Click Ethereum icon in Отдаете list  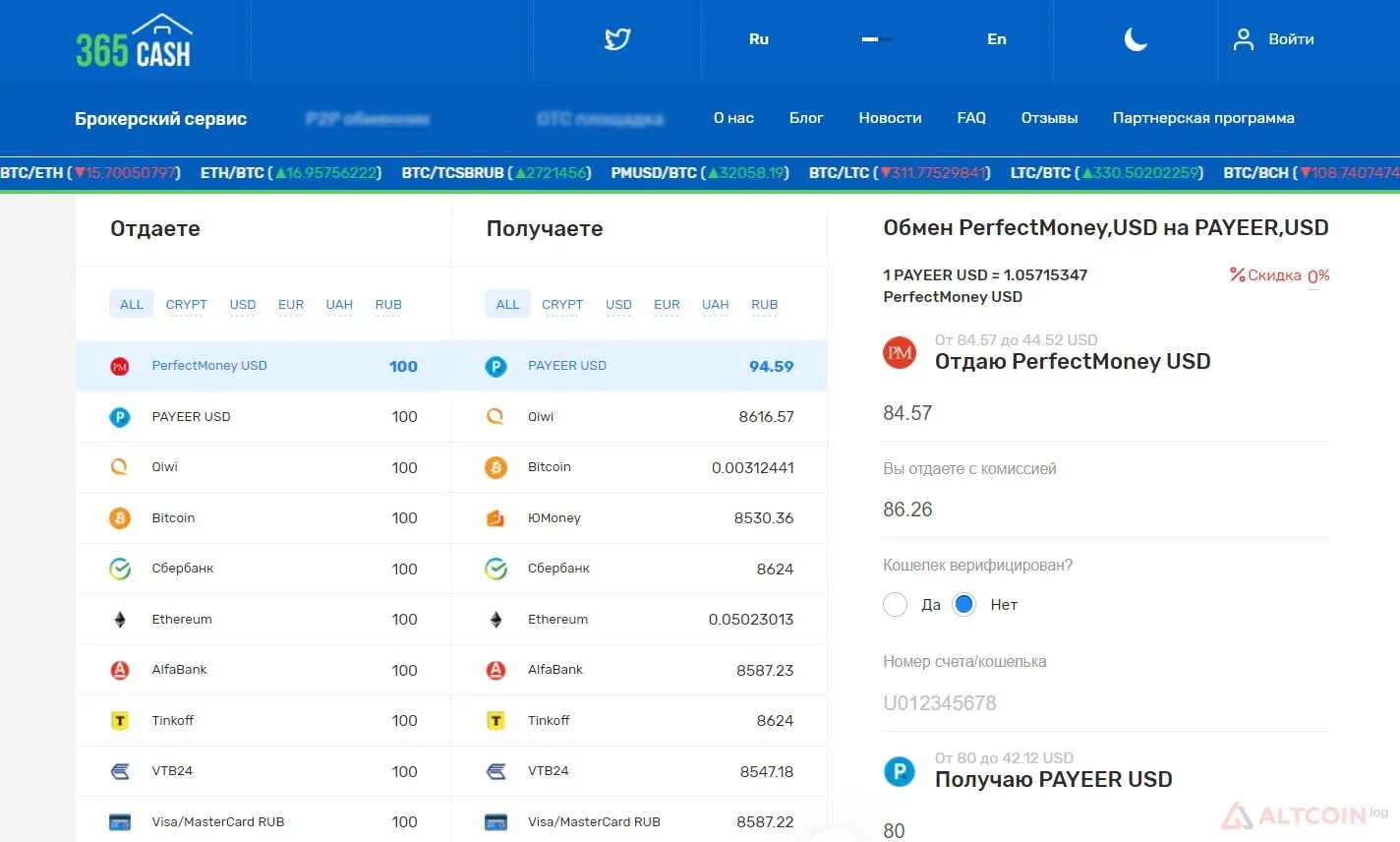tap(120, 620)
